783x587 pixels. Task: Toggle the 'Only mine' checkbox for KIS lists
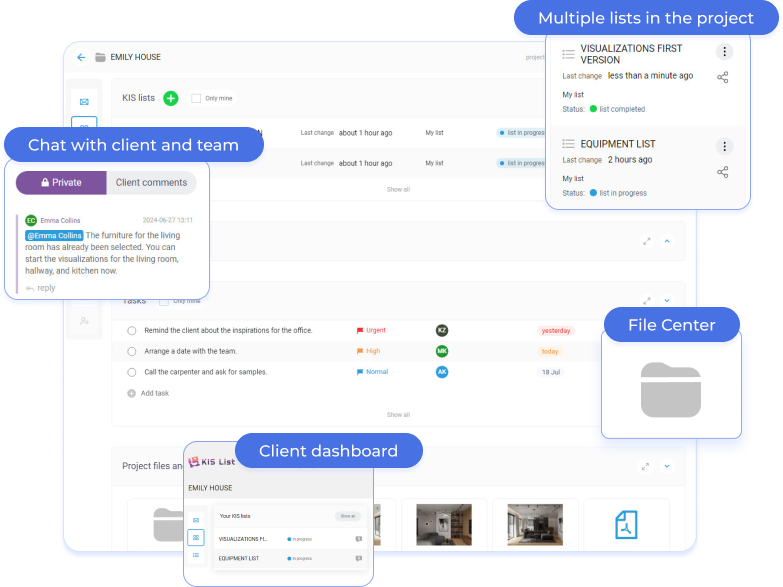(196, 98)
